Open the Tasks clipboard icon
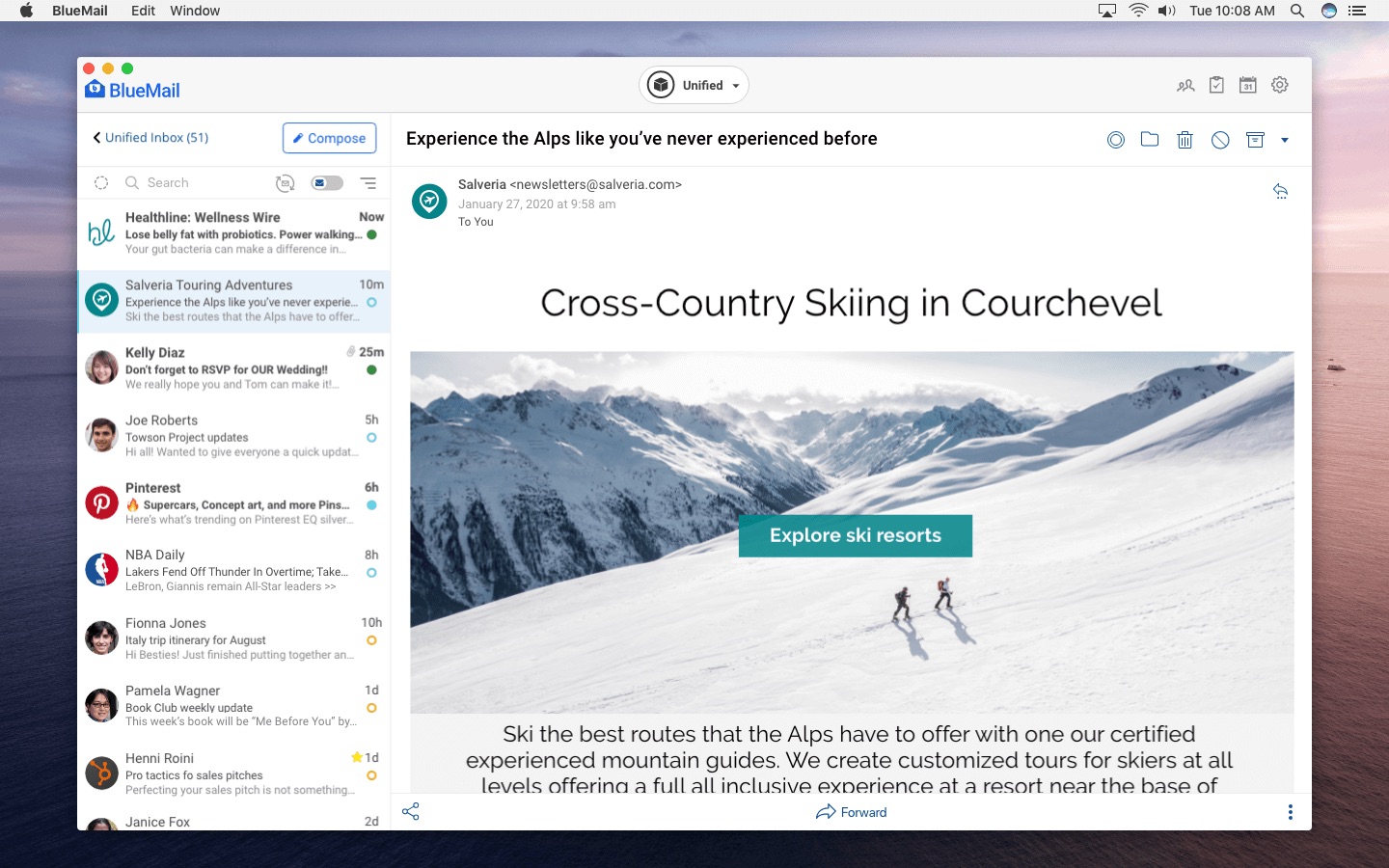The image size is (1389, 868). [1216, 85]
